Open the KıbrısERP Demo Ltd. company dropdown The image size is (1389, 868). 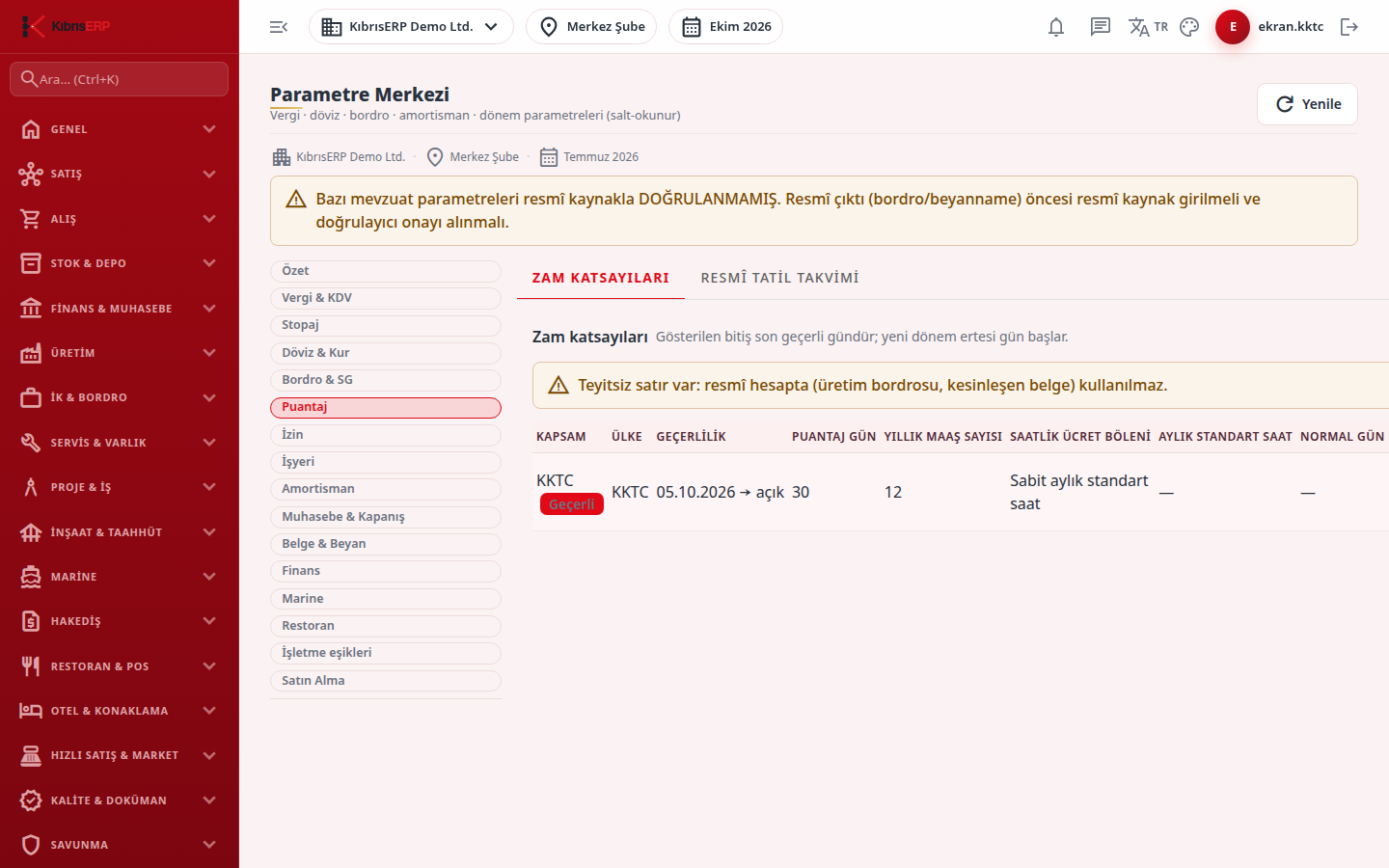pos(411,27)
